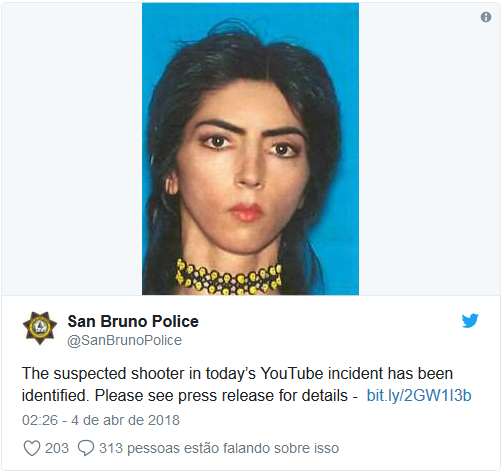Viewport: 503px width, 473px height.
Task: Click the "suspected shooter" first line of tweet
Action: click(x=237, y=373)
